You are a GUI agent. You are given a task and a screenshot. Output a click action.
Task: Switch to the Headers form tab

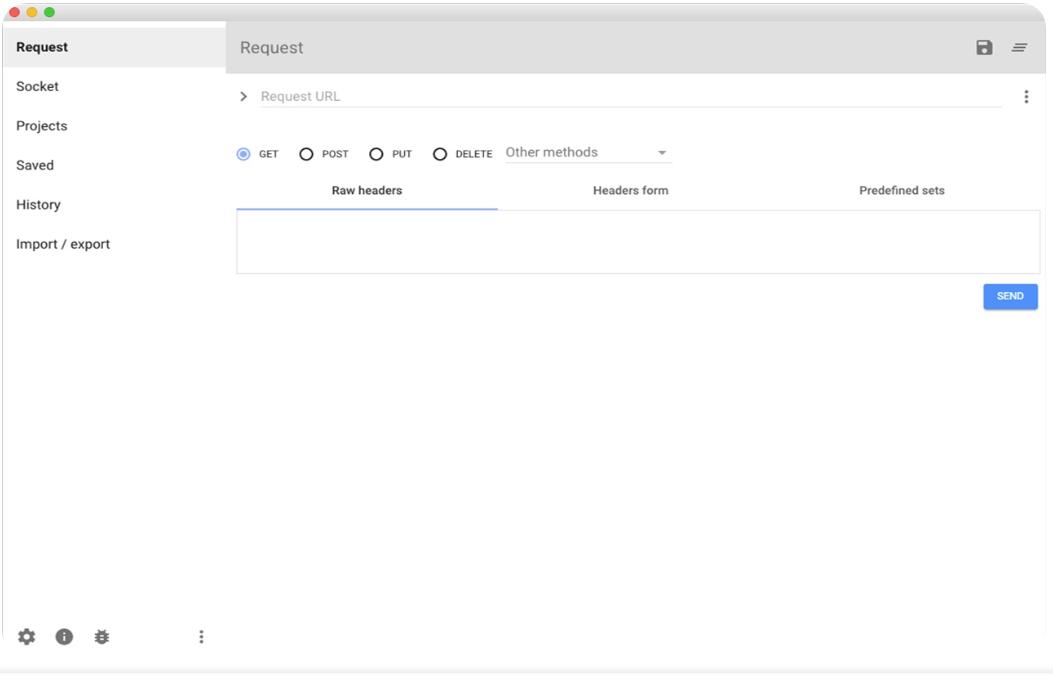[x=630, y=190]
